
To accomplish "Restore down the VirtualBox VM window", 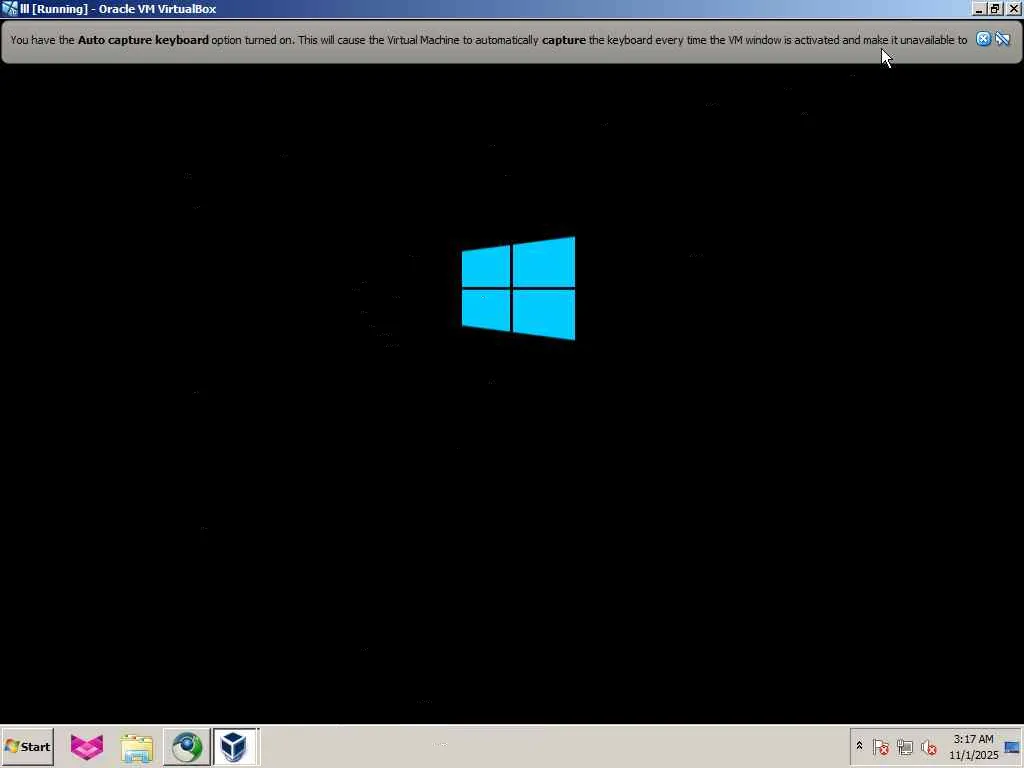I will [995, 8].
